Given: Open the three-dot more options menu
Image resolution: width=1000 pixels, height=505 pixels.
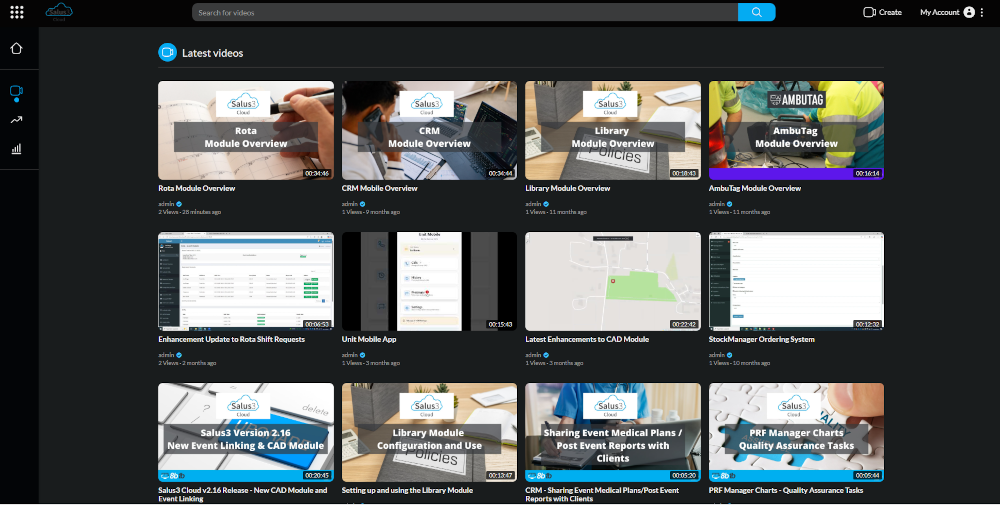Looking at the screenshot, I should 982,12.
